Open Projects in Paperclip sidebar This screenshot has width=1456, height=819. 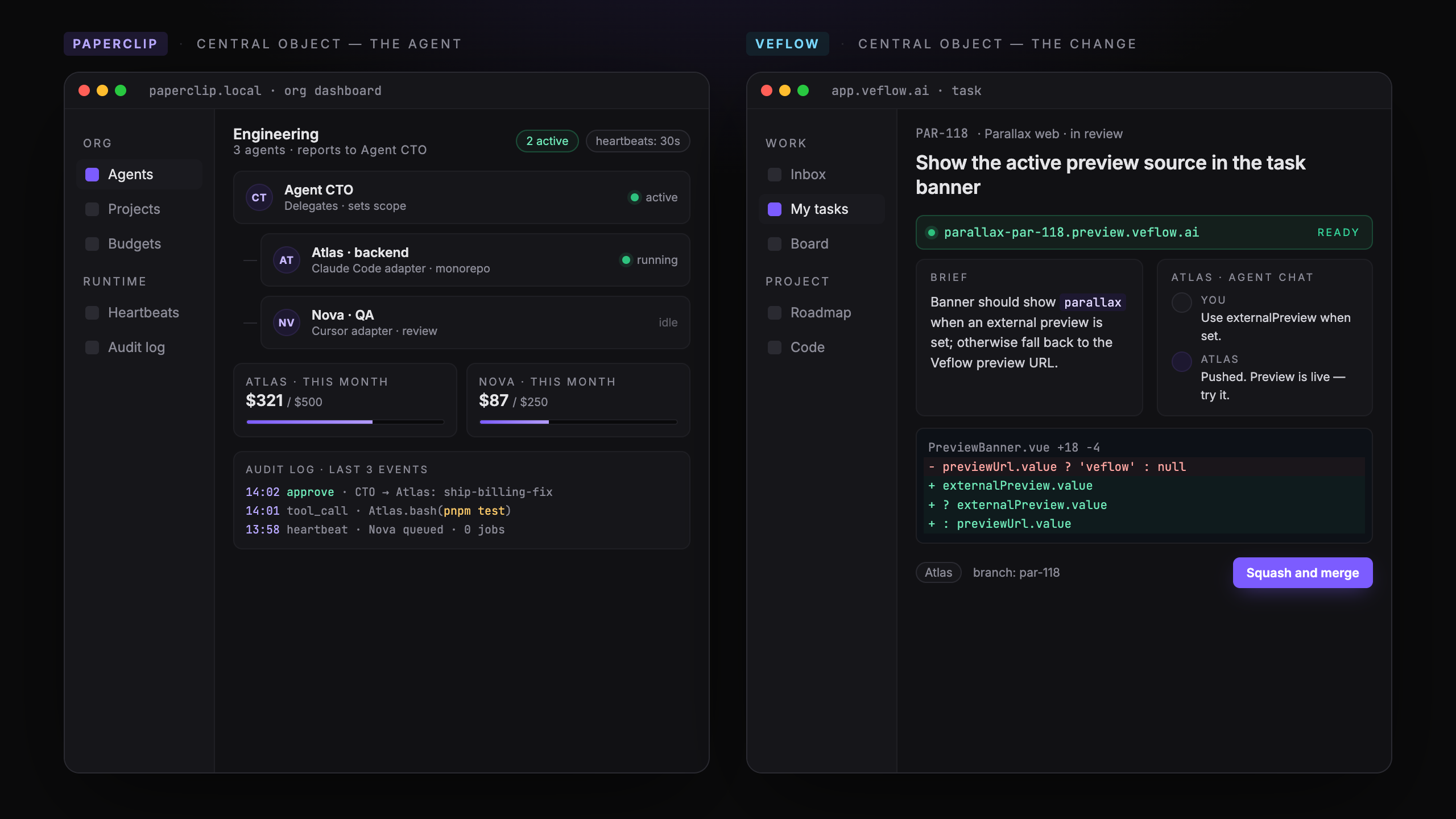[139, 209]
